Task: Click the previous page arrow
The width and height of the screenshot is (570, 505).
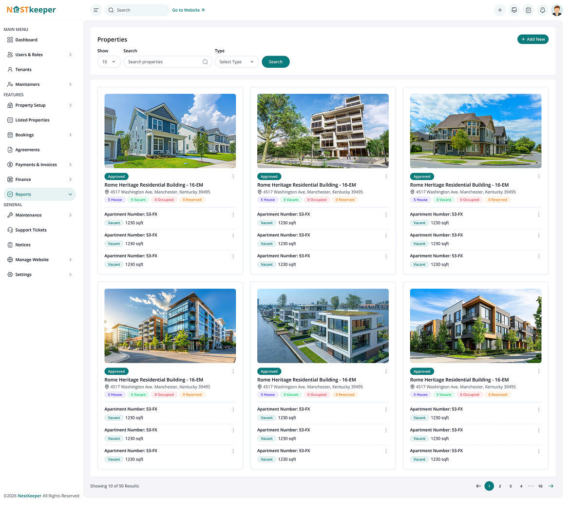Action: tap(478, 486)
